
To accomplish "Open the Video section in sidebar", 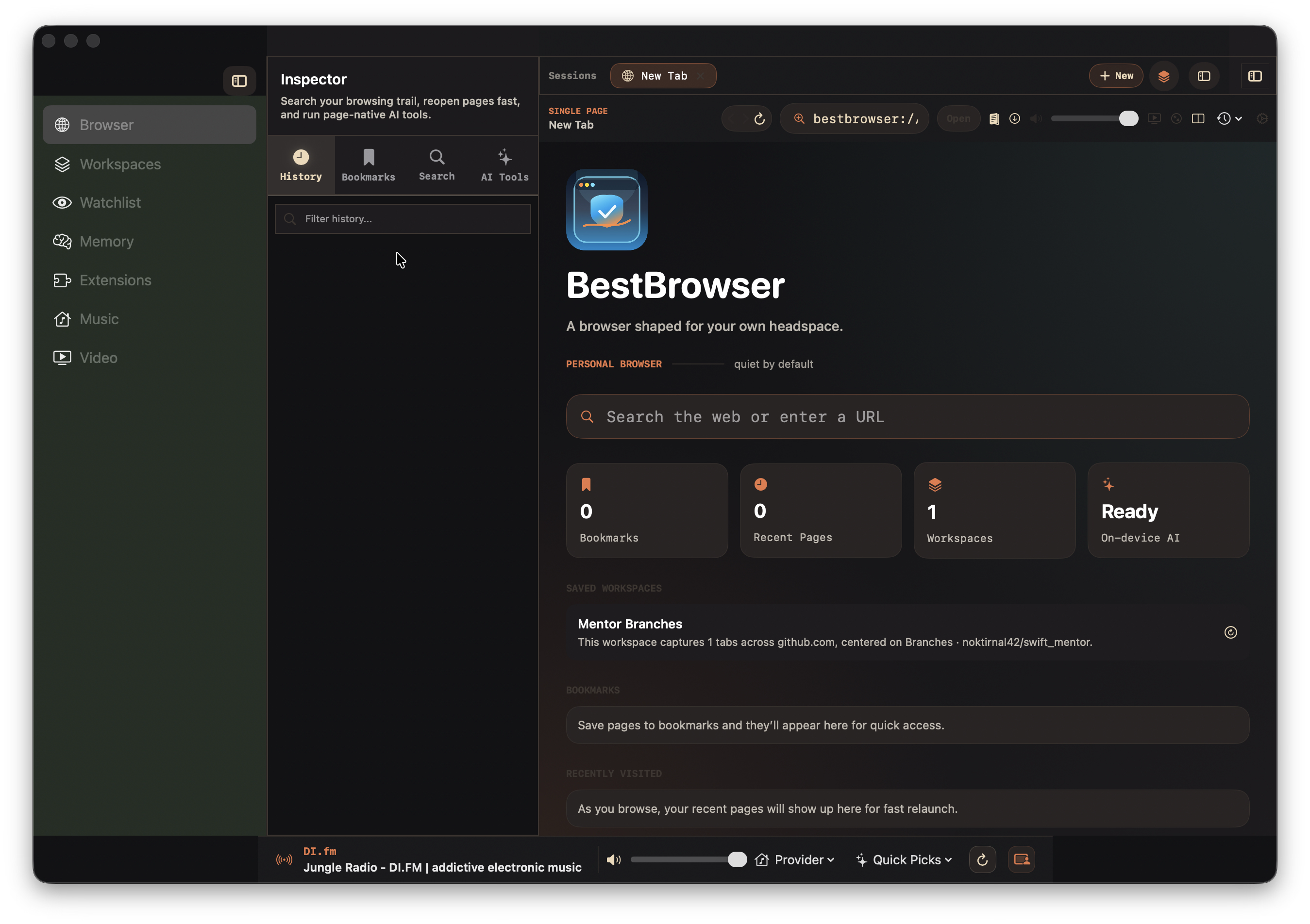I will [x=150, y=358].
